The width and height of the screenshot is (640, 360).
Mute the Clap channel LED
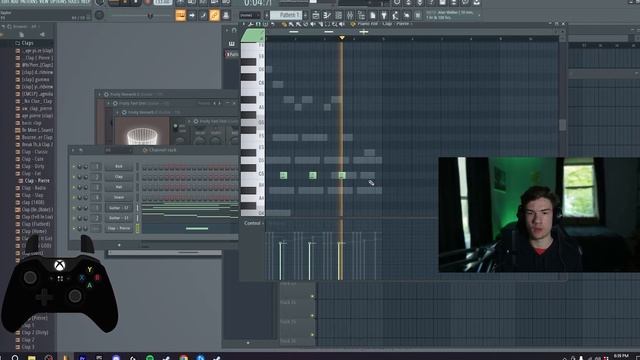pos(74,177)
